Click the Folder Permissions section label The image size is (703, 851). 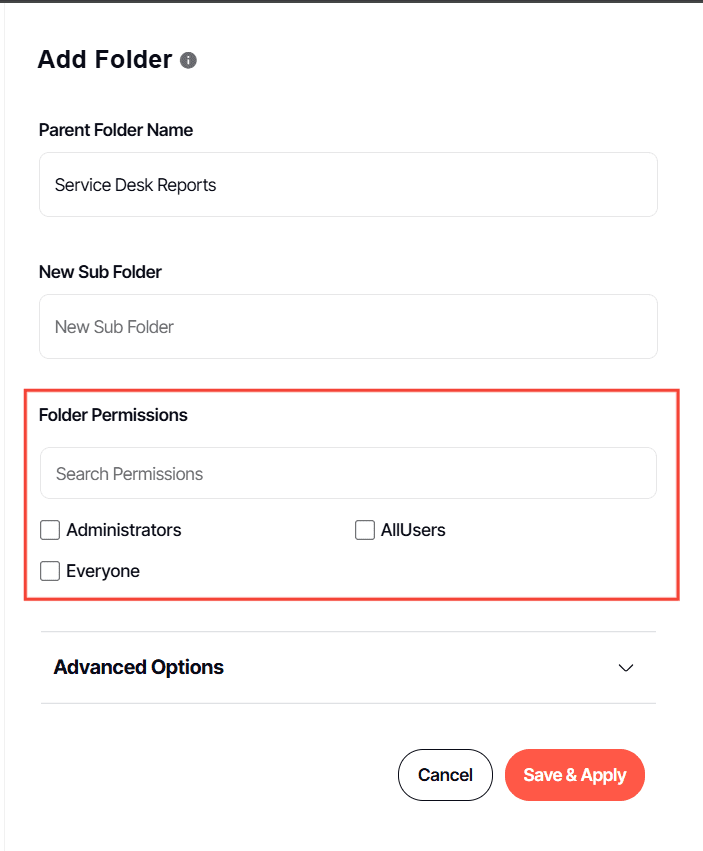(x=113, y=415)
